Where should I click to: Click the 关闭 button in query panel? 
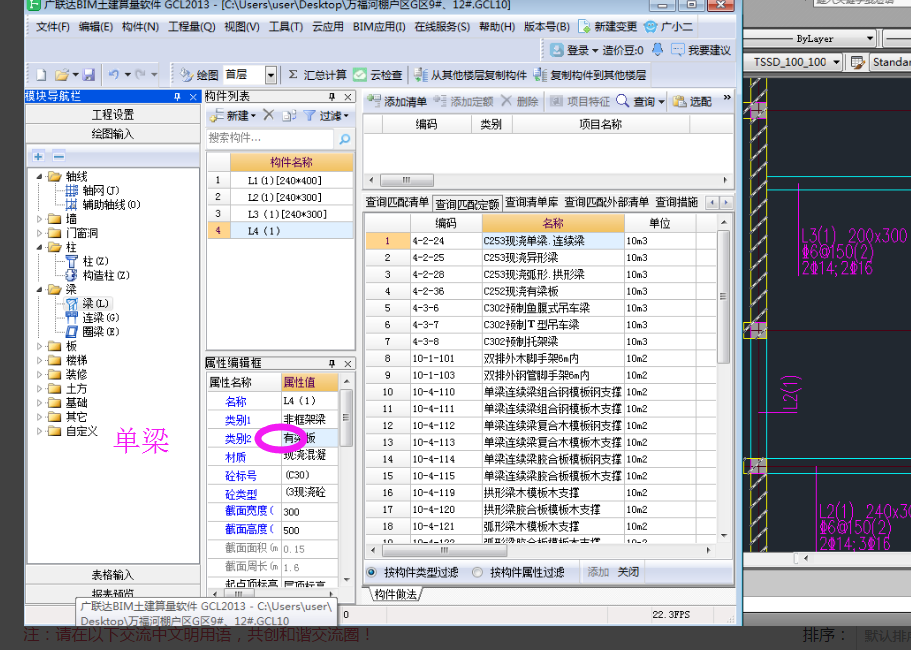tap(628, 572)
